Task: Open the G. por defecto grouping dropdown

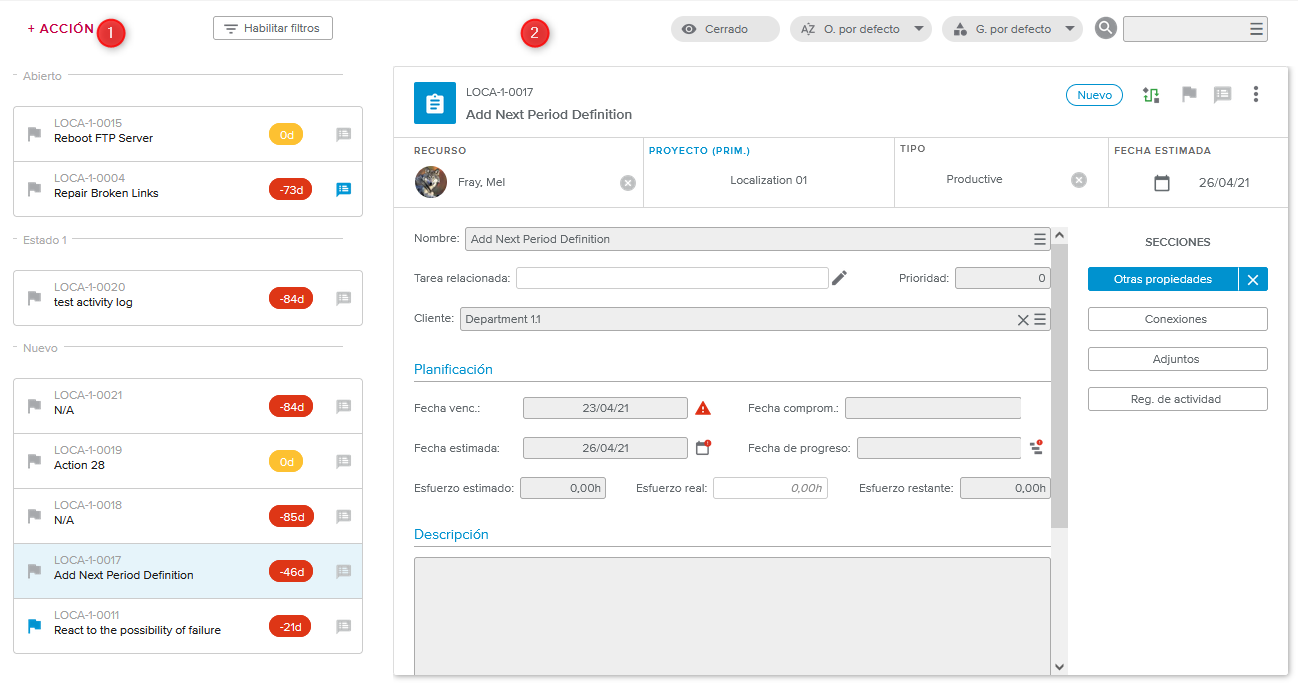Action: 1012,29
